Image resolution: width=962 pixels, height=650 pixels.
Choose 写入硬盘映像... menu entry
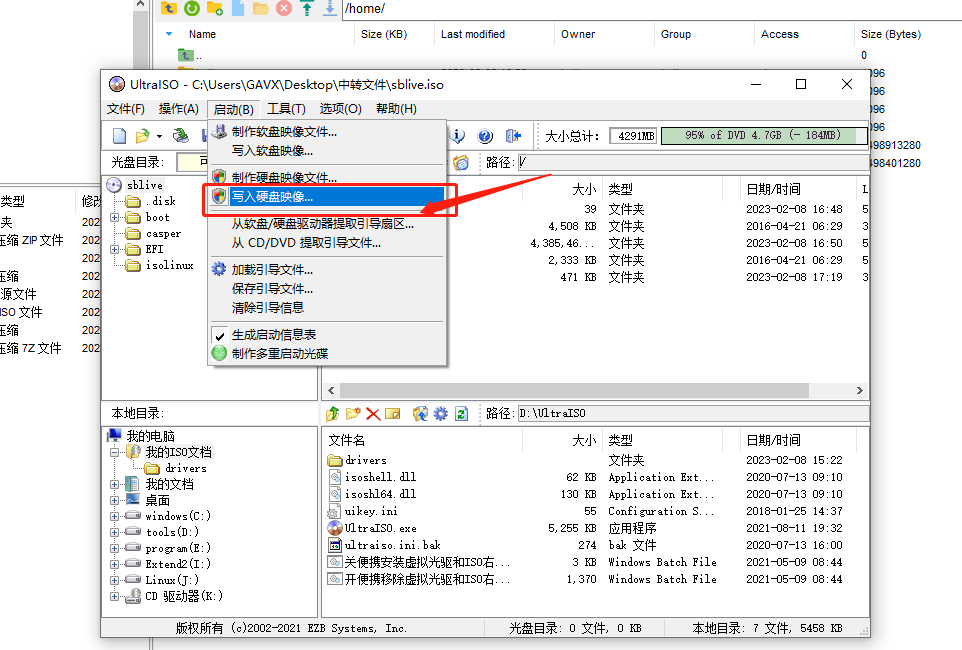tap(327, 197)
